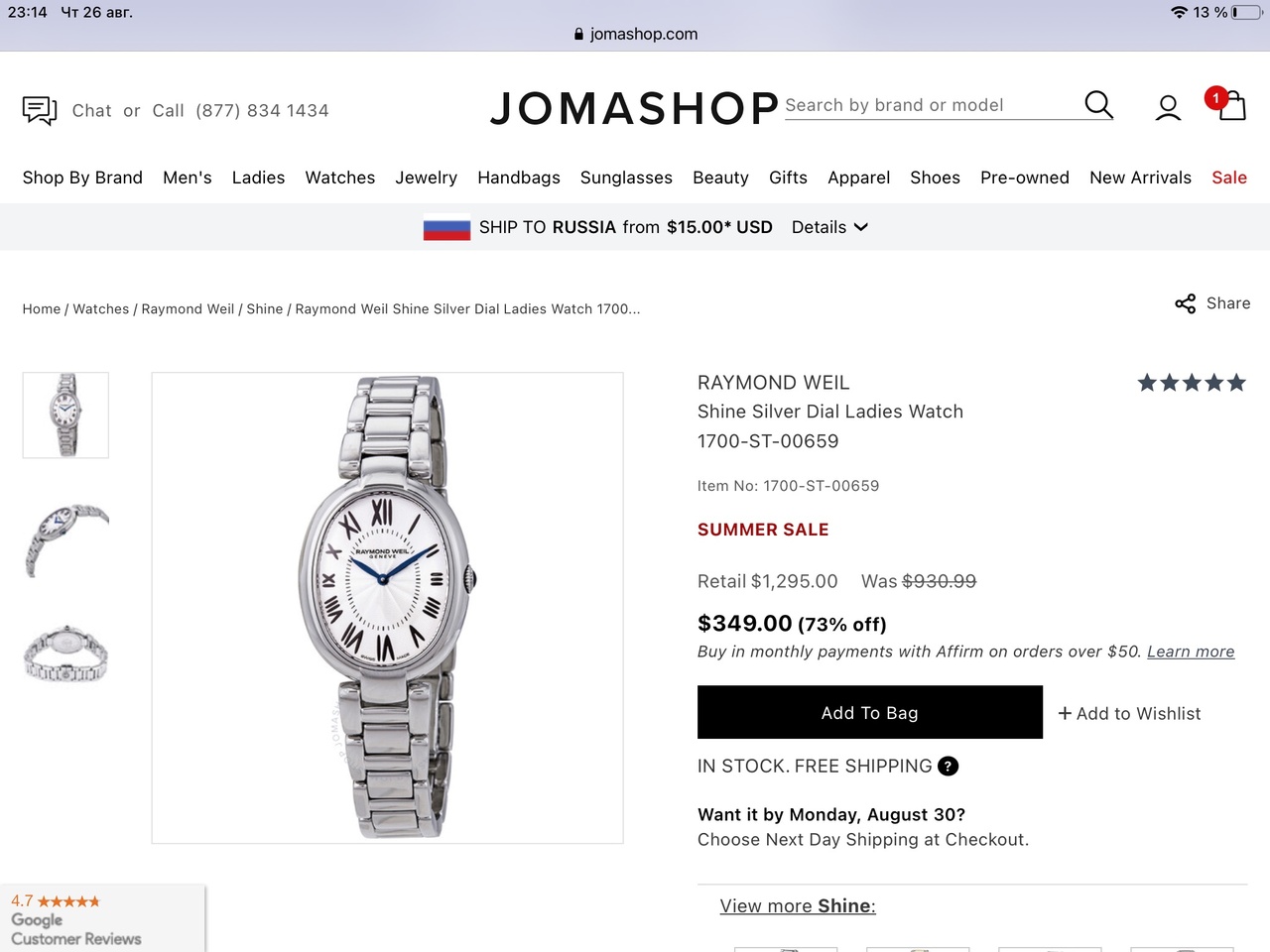Viewport: 1270px width, 952px height.
Task: Select the side-view watch thumbnail
Action: click(x=65, y=536)
